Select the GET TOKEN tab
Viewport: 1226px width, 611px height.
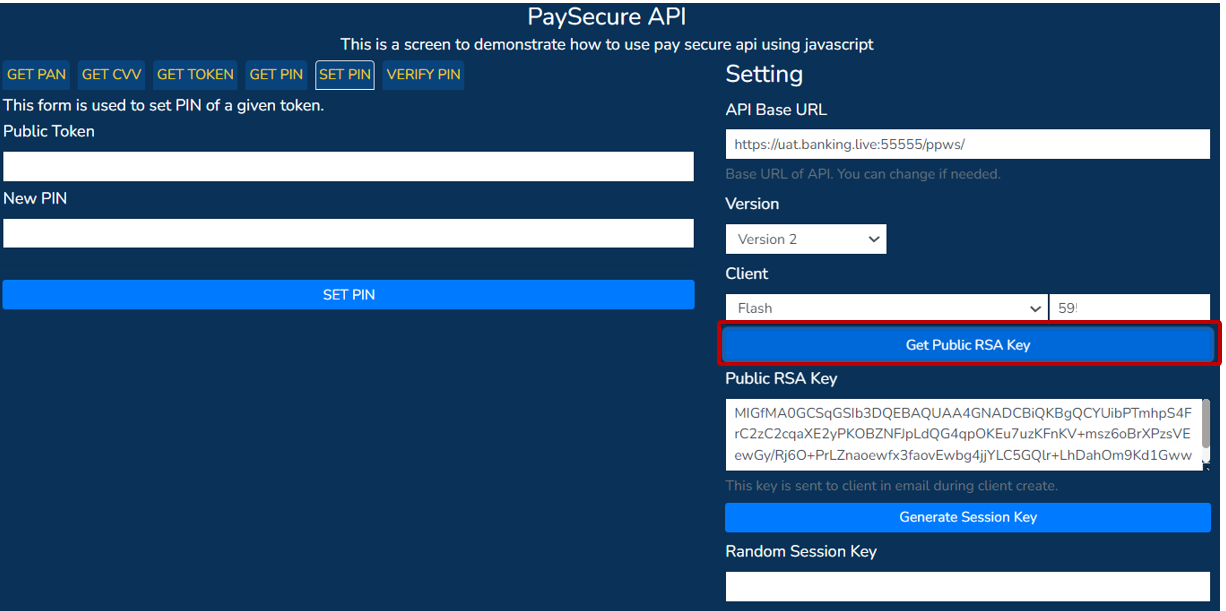click(195, 75)
